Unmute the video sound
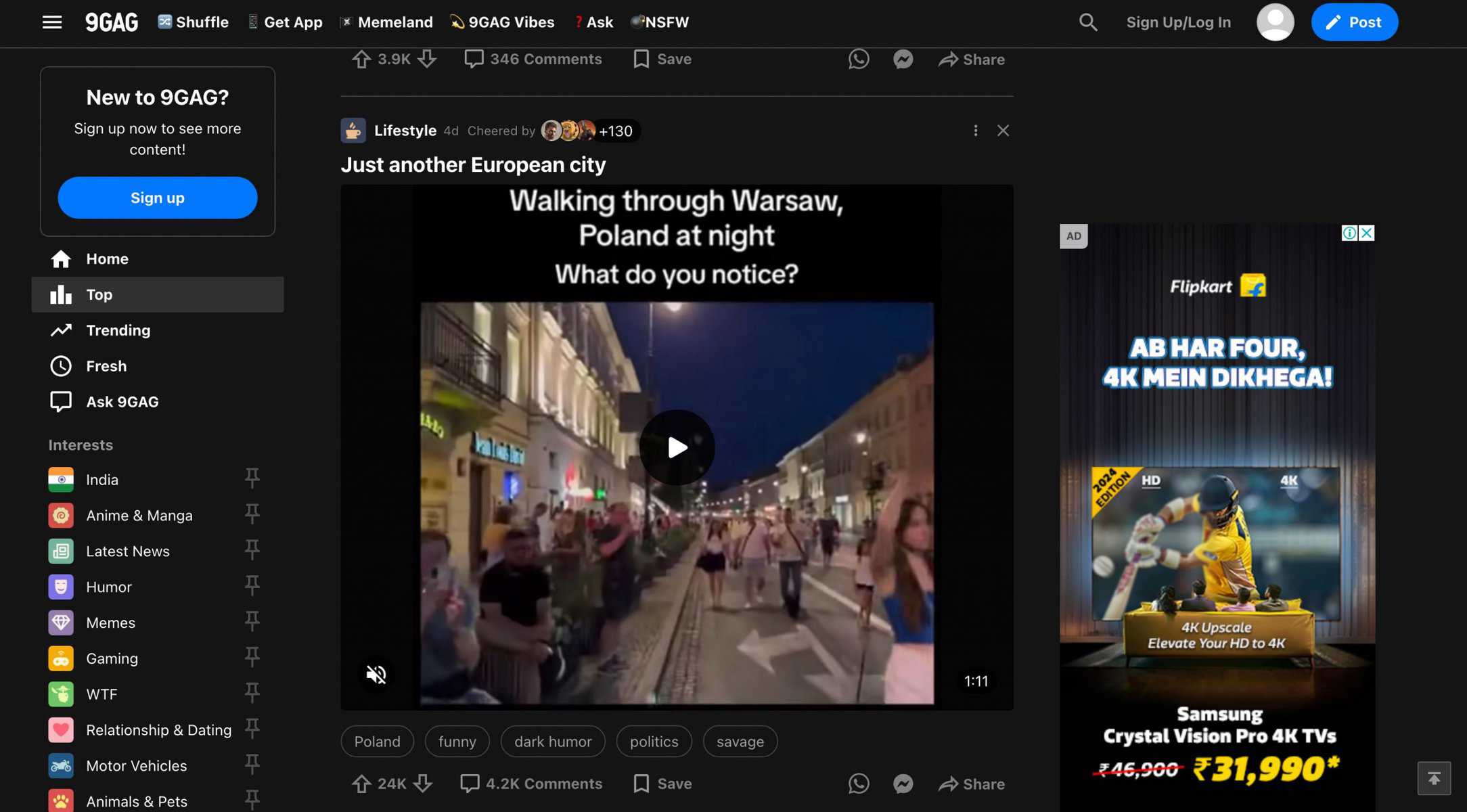Image resolution: width=1467 pixels, height=812 pixels. (x=376, y=674)
